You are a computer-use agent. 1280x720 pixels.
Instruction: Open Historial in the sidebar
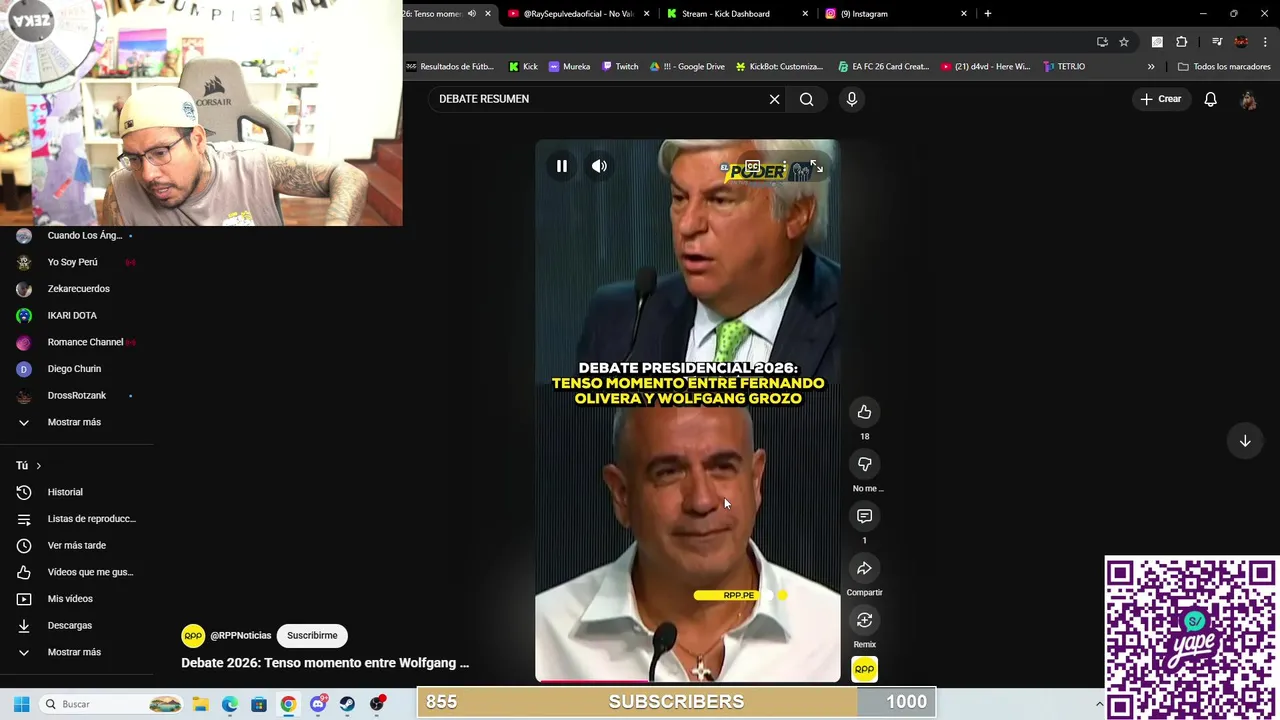(x=76, y=492)
